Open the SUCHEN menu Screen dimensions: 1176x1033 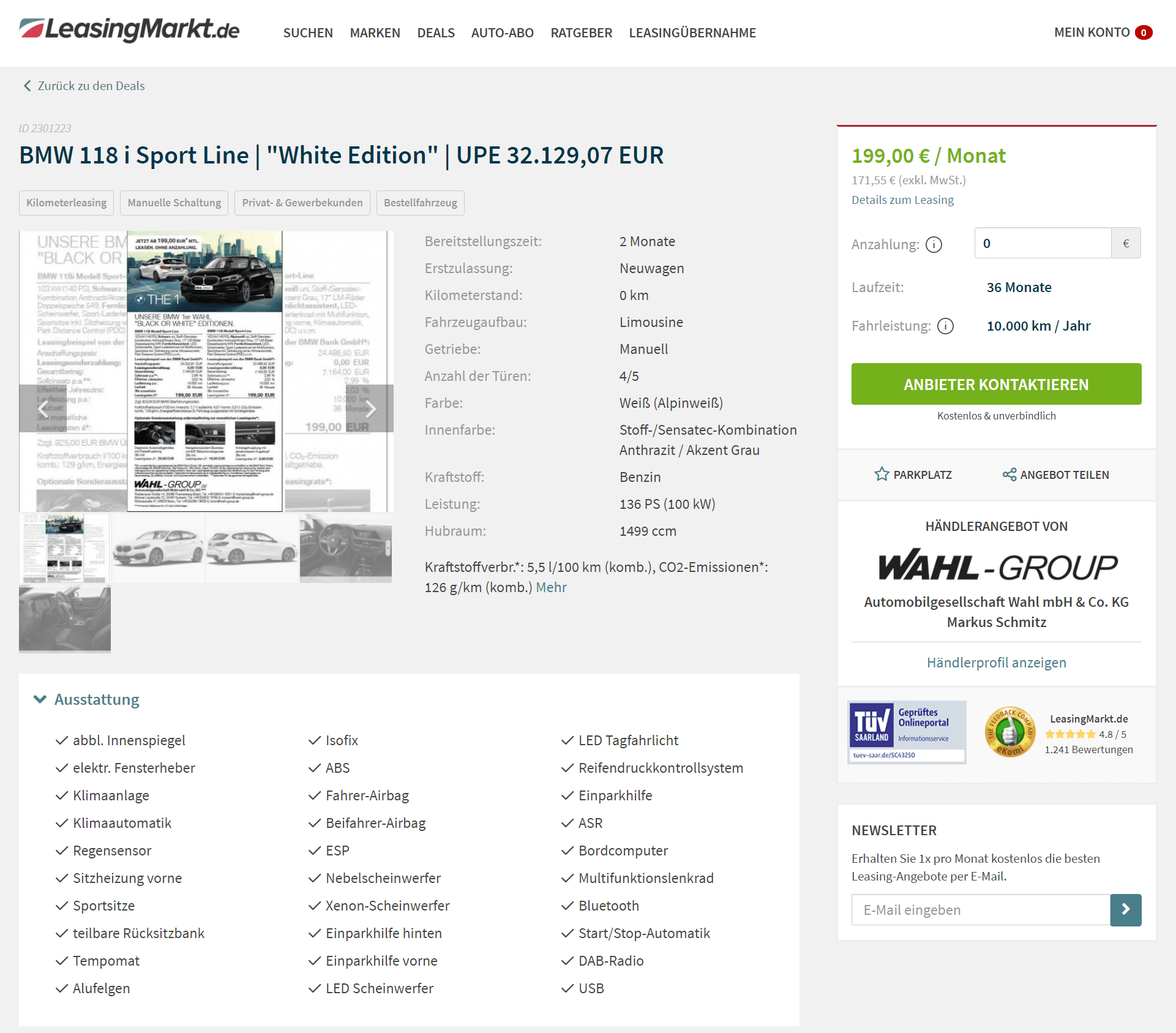point(308,33)
